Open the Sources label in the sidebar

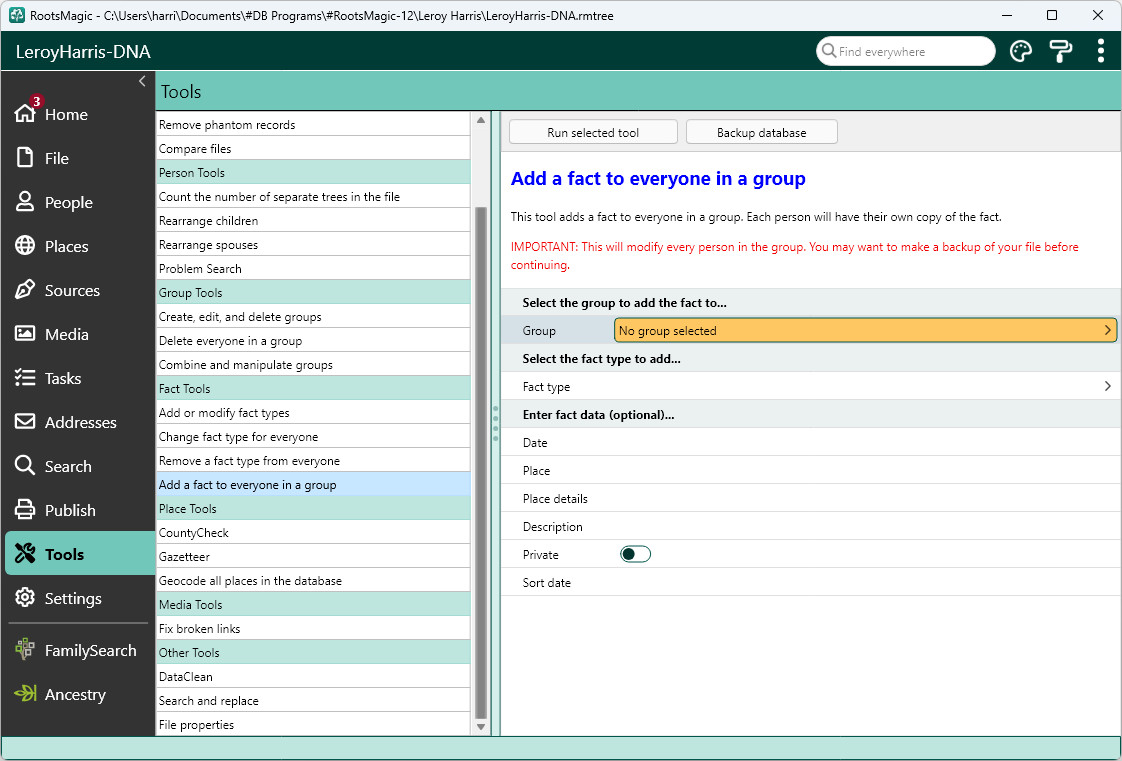[x=72, y=290]
